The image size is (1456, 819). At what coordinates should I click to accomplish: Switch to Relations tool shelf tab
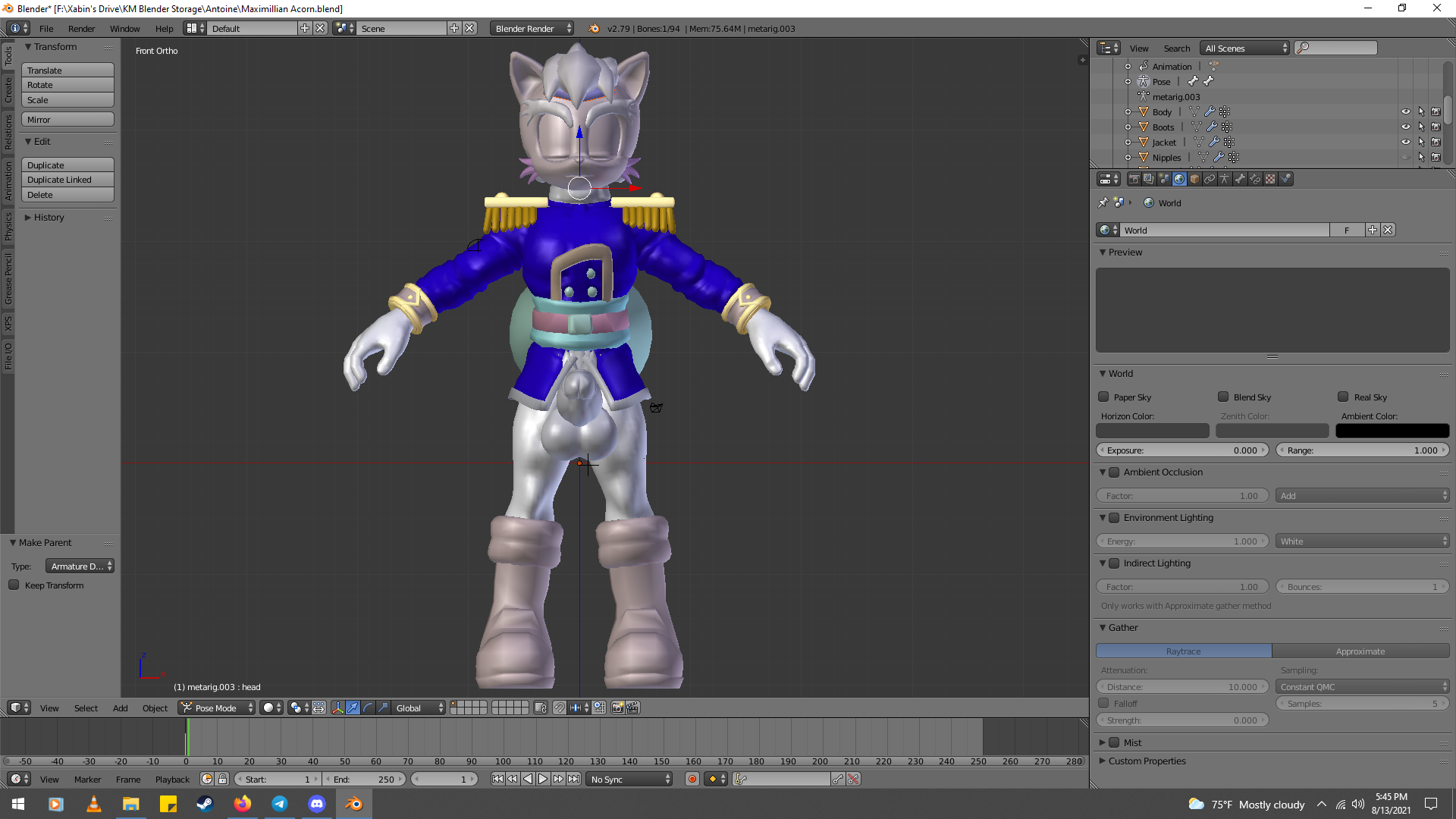click(8, 131)
